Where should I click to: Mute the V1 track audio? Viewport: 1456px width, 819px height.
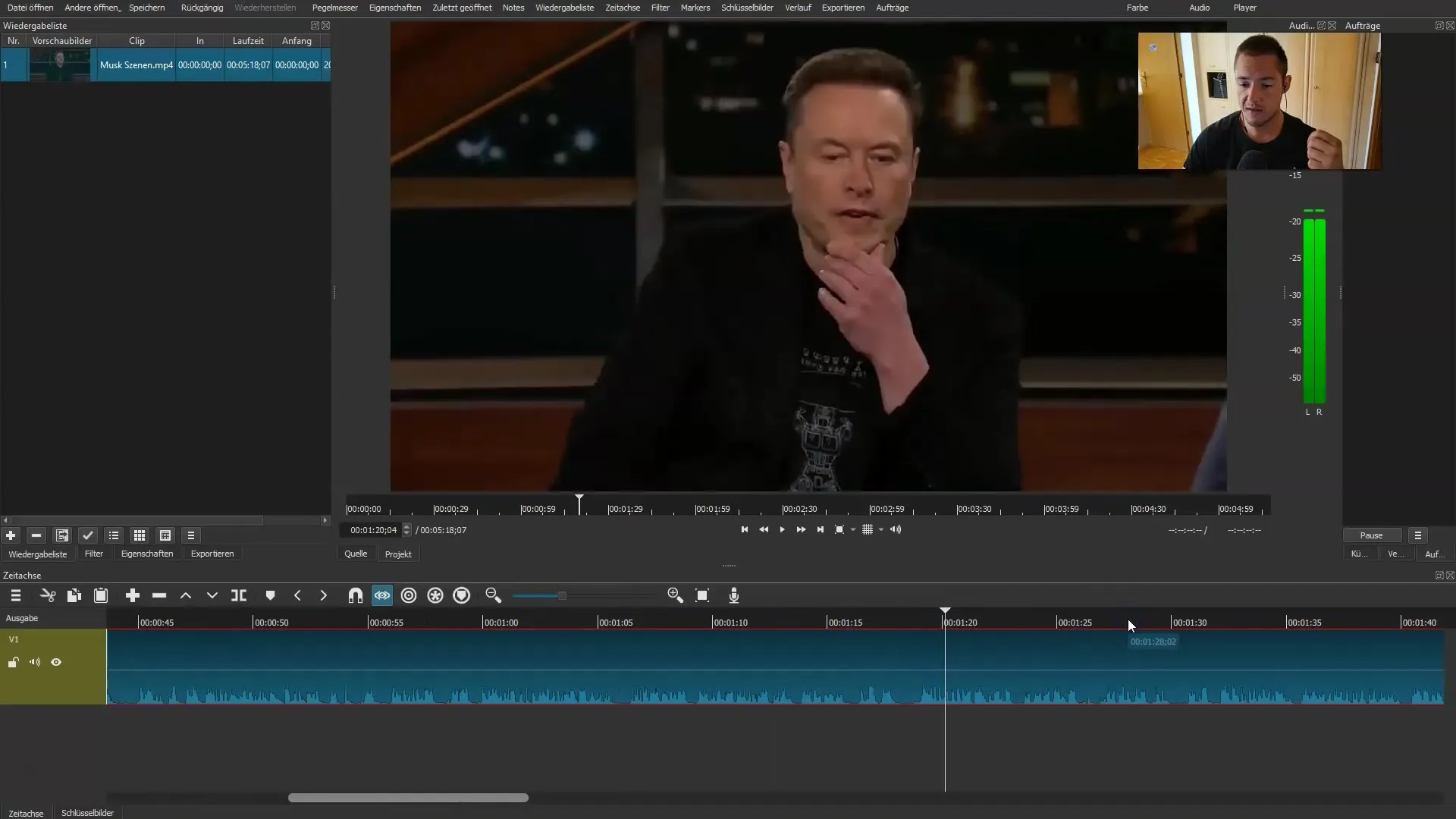coord(35,663)
